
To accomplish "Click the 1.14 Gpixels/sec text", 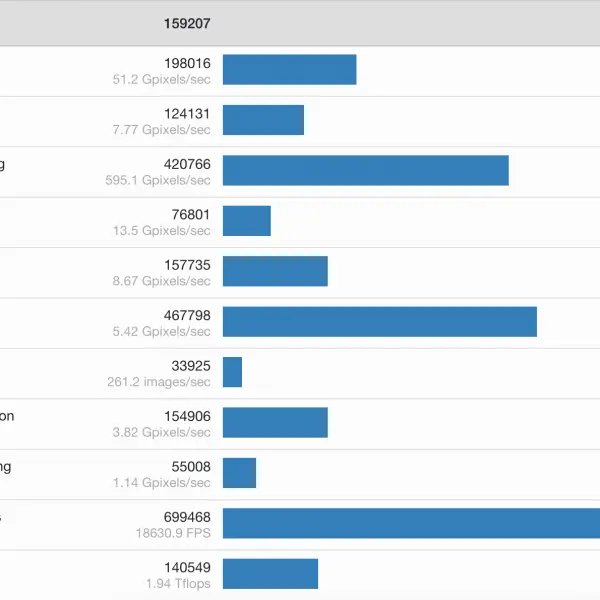I will point(162,483).
